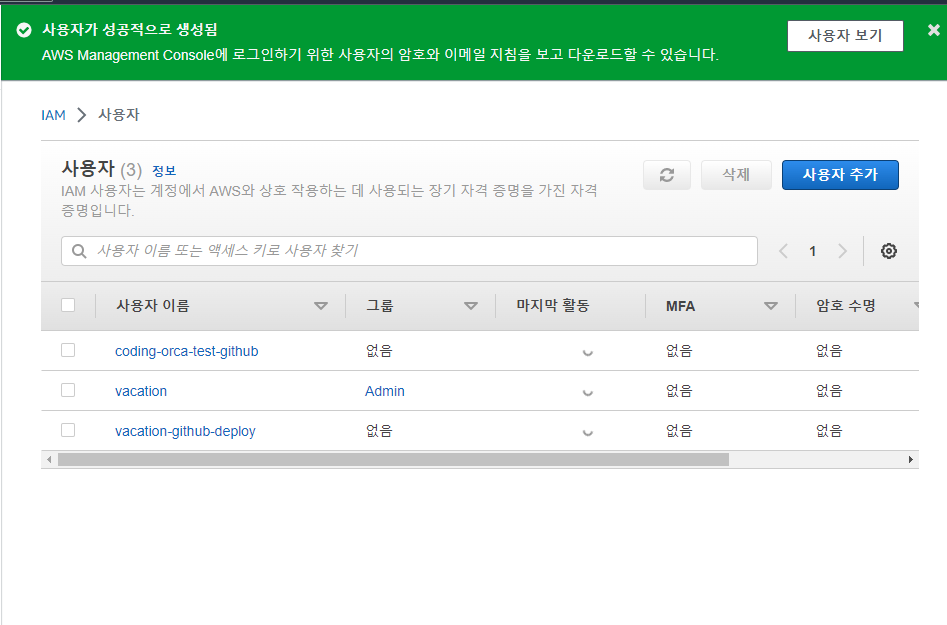947x625 pixels.
Task: Sort by 사용자 이름 column arrow
Action: (321, 306)
